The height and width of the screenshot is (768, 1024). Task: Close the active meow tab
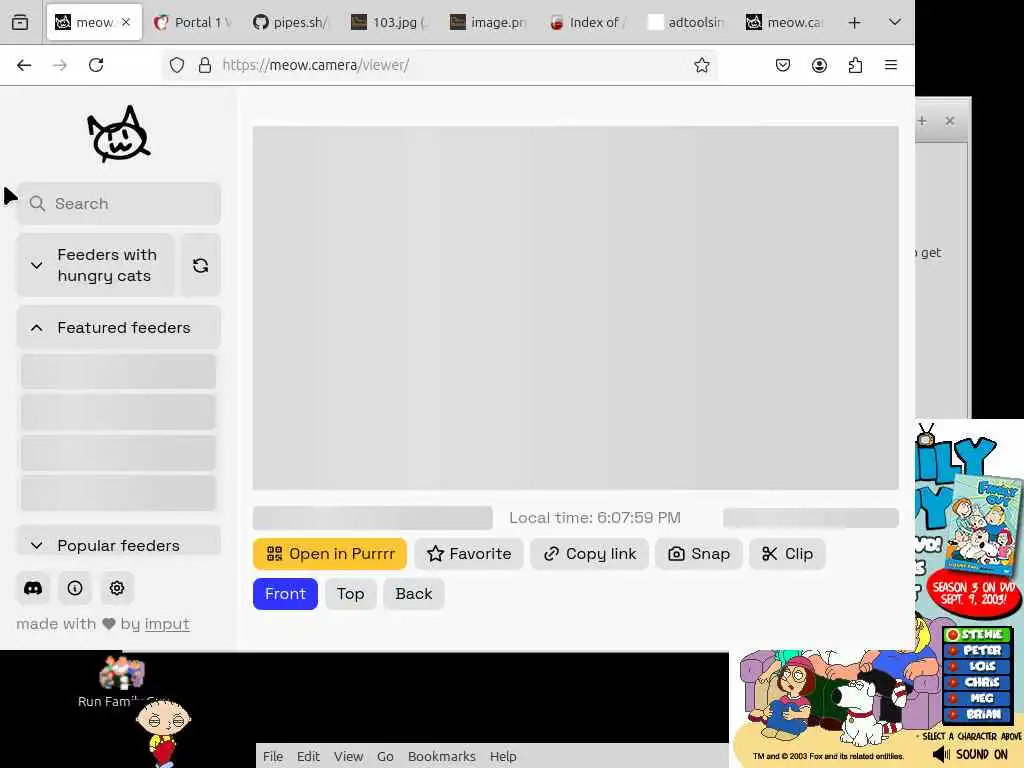click(126, 22)
